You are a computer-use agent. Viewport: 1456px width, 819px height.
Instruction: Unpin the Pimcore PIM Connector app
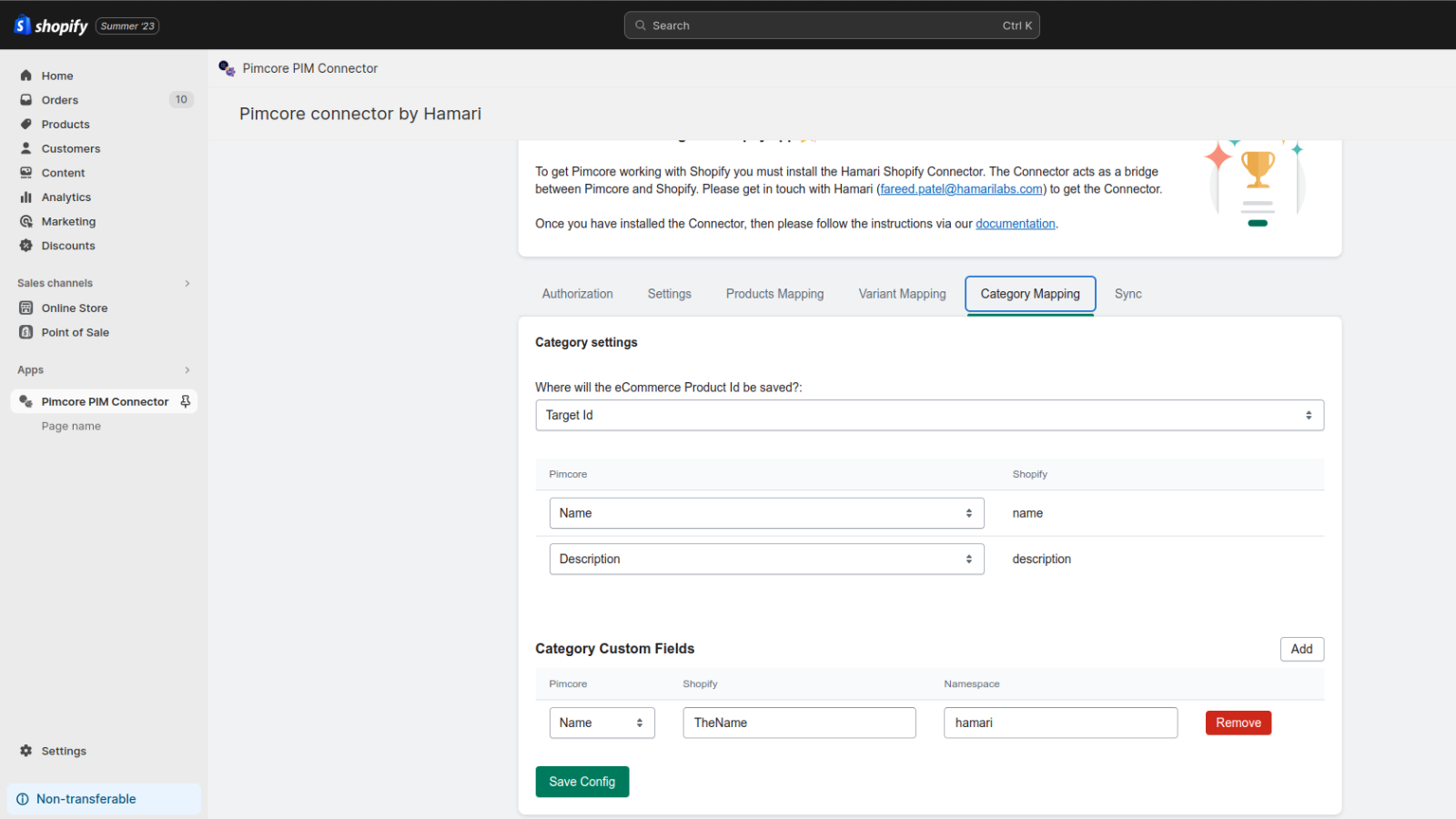click(x=186, y=401)
